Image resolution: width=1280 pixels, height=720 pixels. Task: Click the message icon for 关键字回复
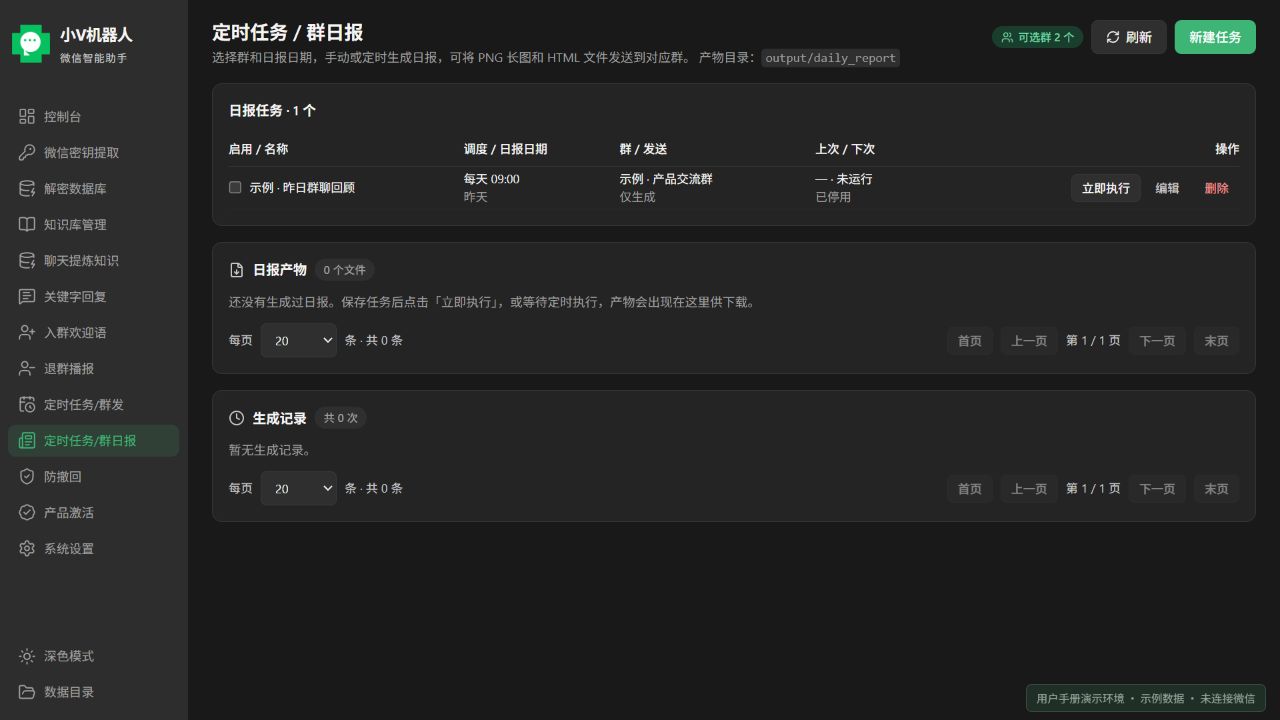[27, 297]
